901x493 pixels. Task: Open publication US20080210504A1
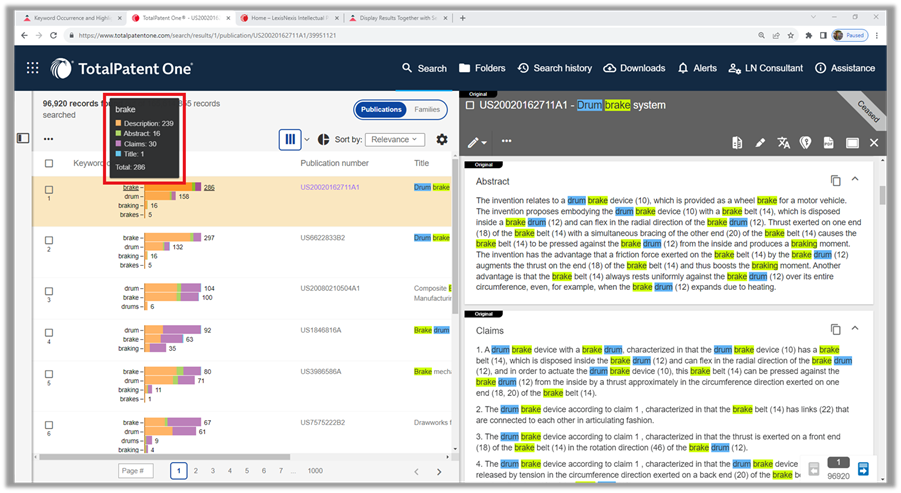pos(330,288)
